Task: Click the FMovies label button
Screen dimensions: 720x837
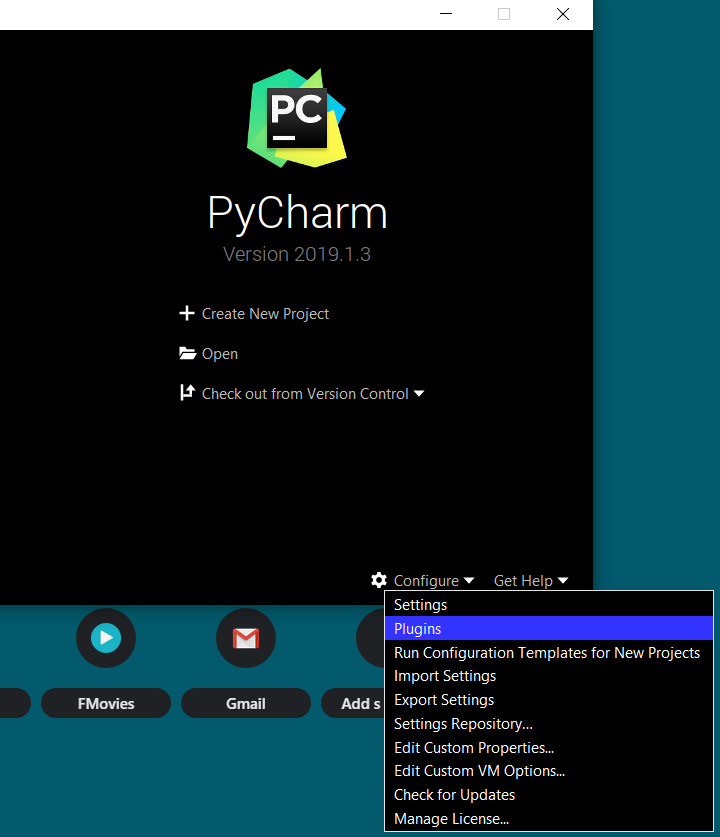Action: point(106,703)
